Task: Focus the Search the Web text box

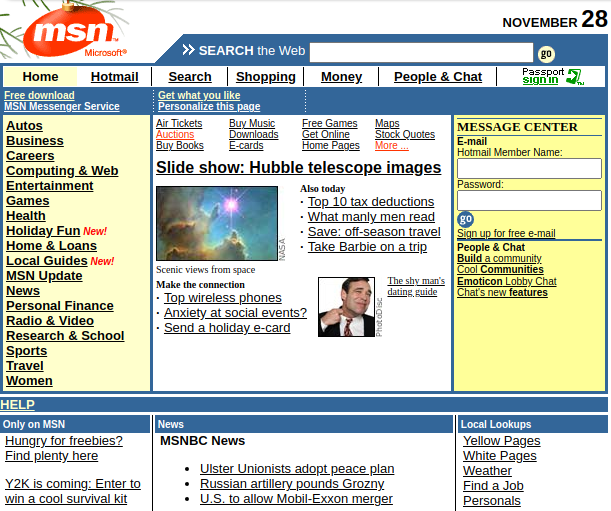Action: (421, 52)
